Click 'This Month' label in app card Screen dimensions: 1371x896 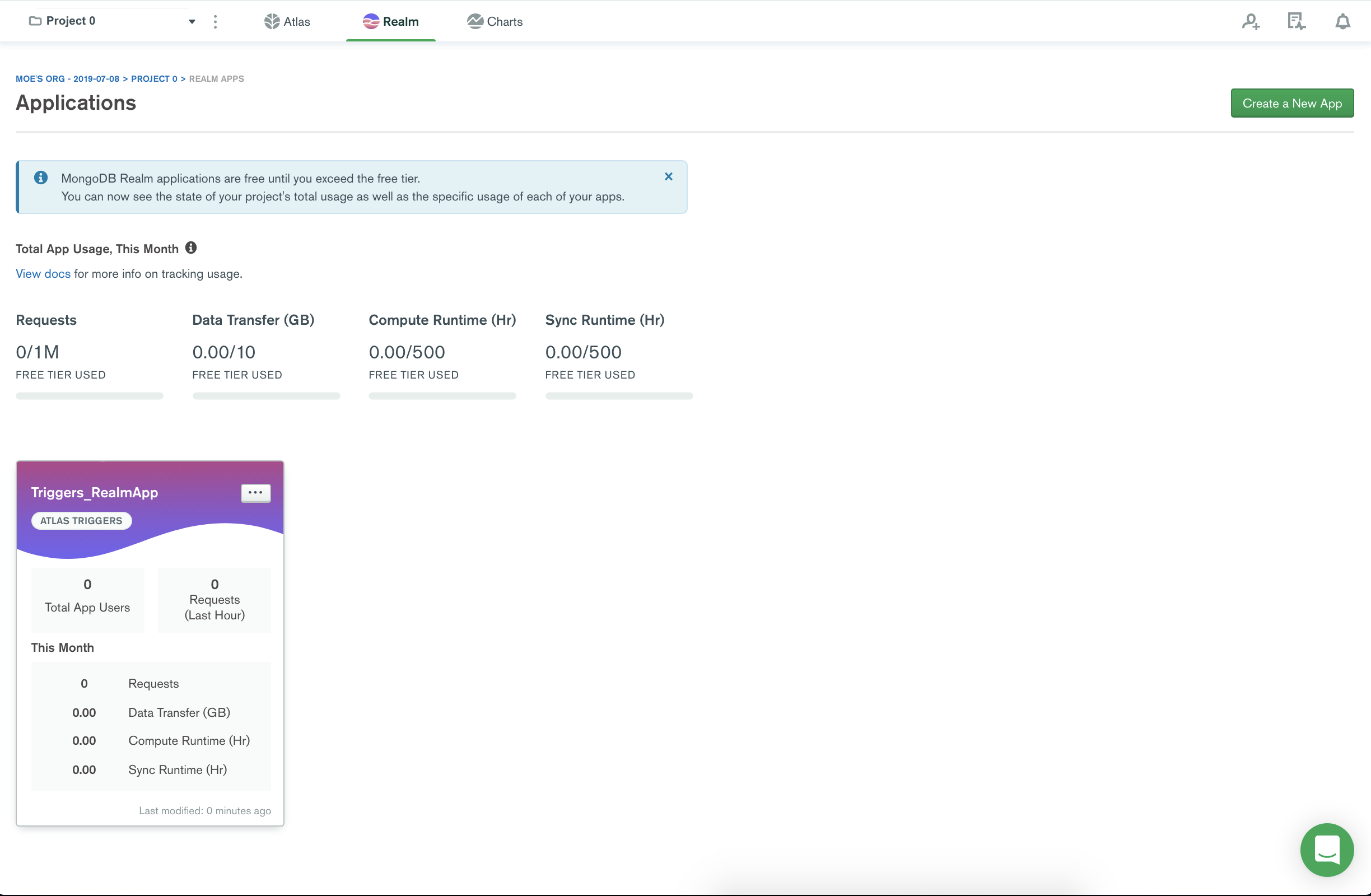tap(63, 648)
